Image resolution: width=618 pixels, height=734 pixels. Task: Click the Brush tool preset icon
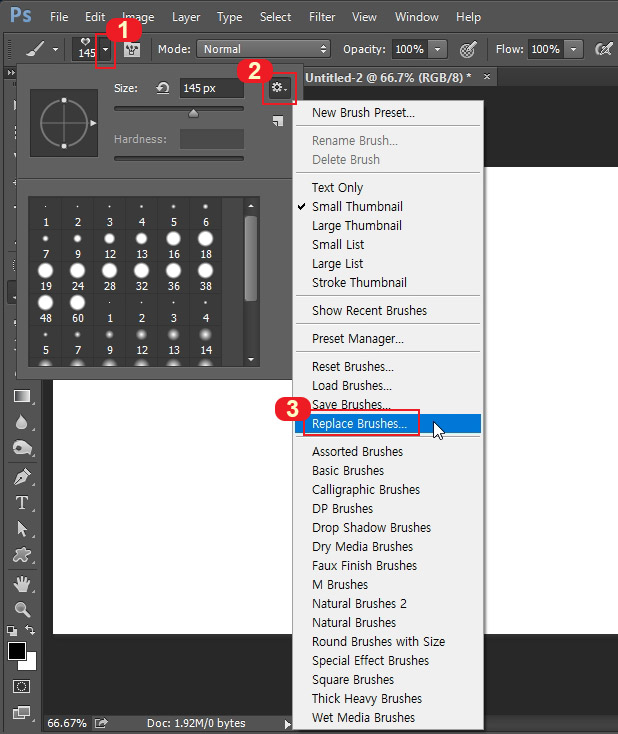click(x=36, y=49)
